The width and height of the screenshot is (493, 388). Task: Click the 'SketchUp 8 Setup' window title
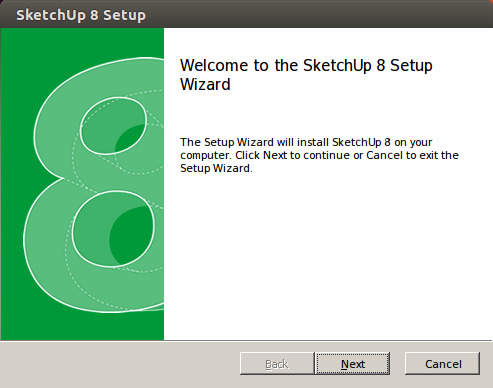(x=81, y=15)
